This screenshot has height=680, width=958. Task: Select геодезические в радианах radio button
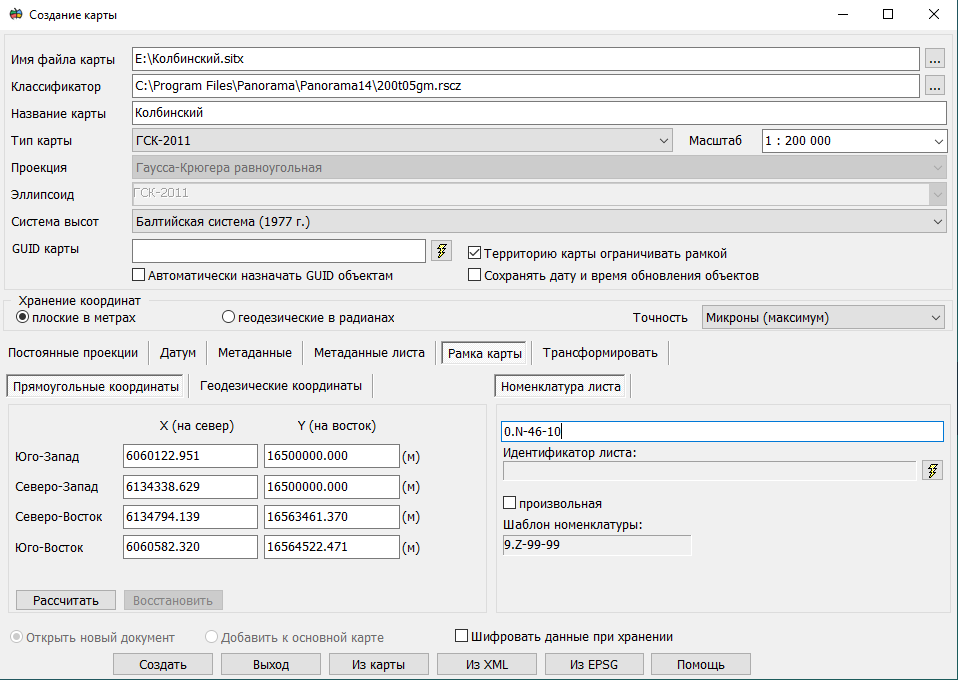click(x=228, y=317)
